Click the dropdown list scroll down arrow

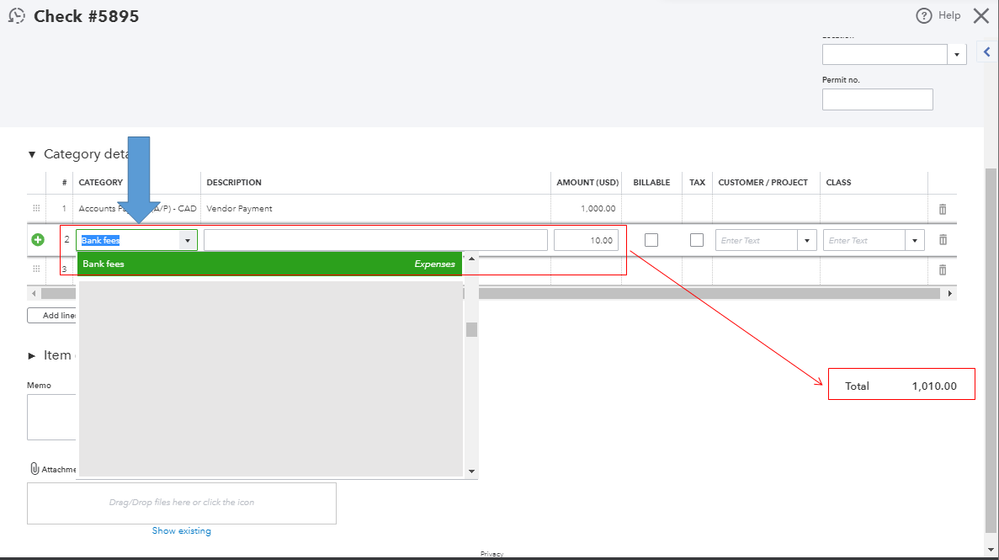pyautogui.click(x=471, y=471)
